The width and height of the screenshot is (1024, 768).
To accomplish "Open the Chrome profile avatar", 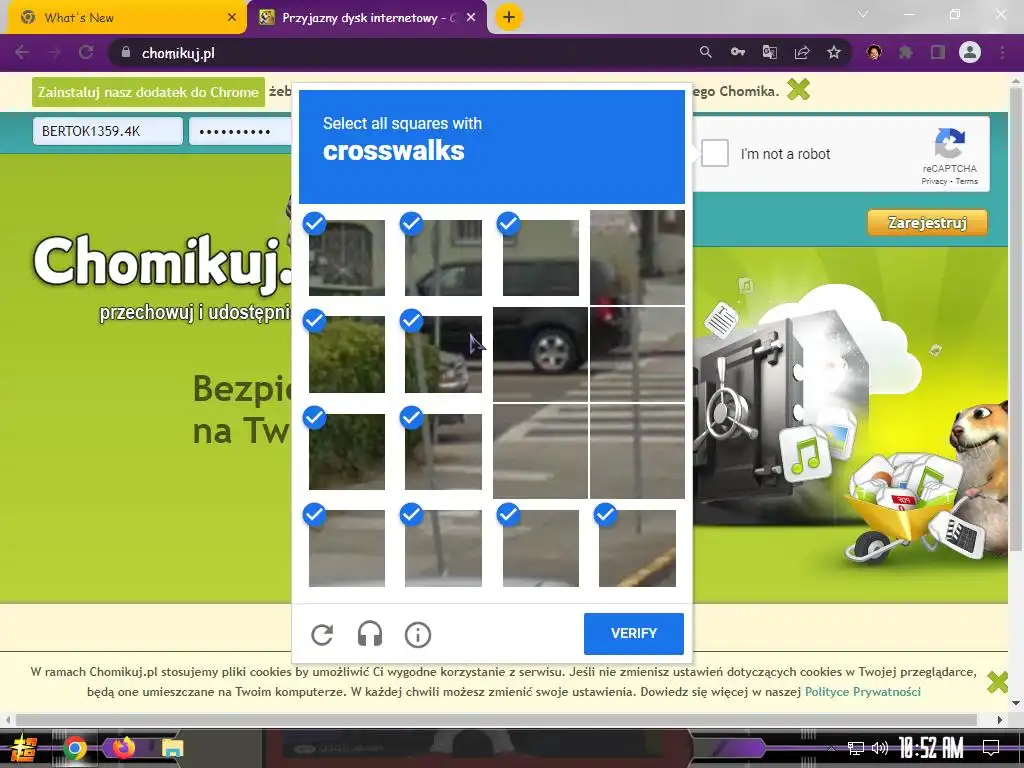I will click(970, 52).
